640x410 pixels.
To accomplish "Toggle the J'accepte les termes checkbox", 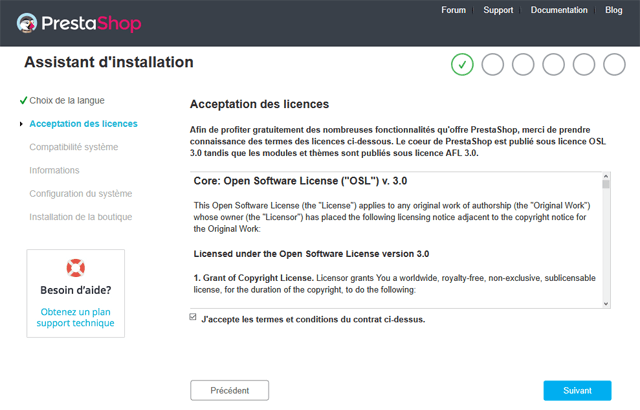I will click(193, 317).
